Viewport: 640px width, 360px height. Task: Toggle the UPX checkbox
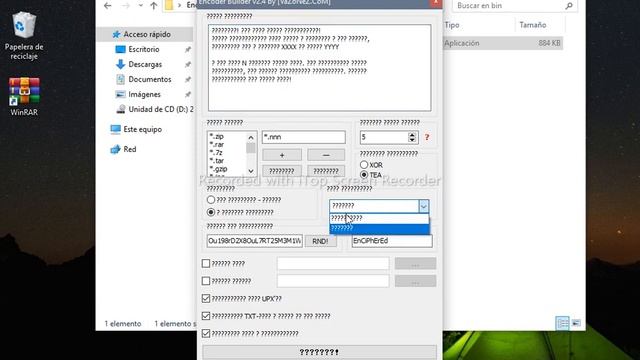pyautogui.click(x=206, y=299)
